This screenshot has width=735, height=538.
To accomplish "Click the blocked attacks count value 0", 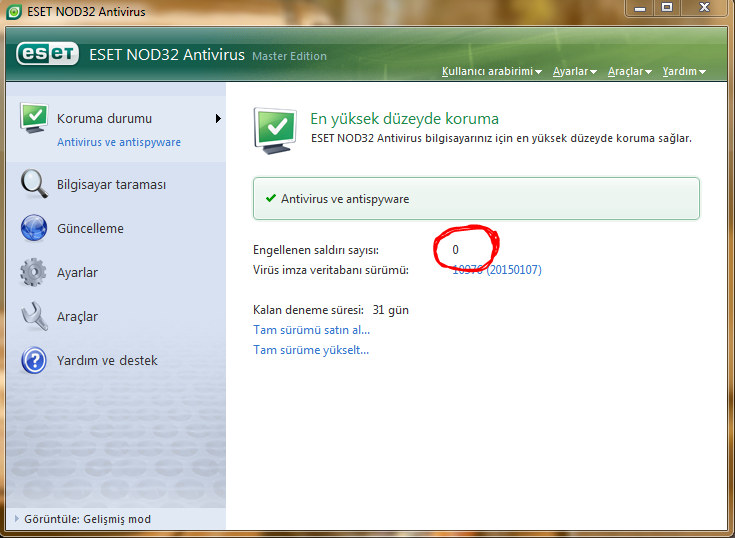I will click(x=455, y=250).
